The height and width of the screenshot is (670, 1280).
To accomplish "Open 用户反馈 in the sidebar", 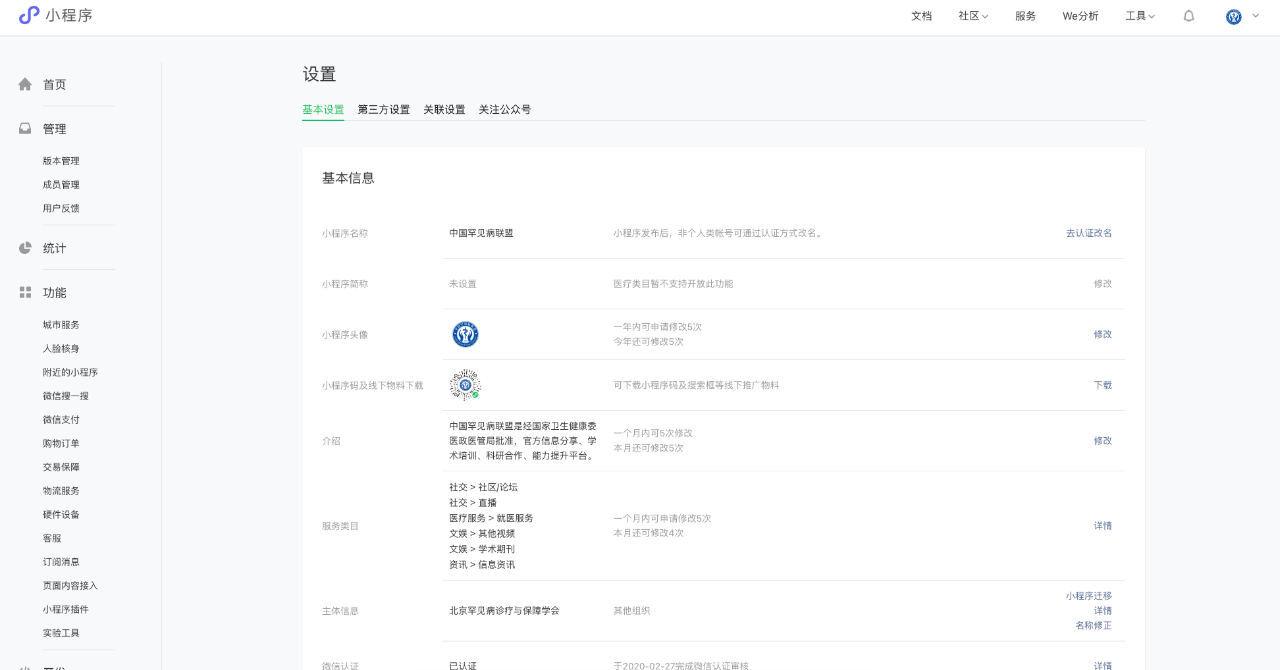I will (x=61, y=209).
